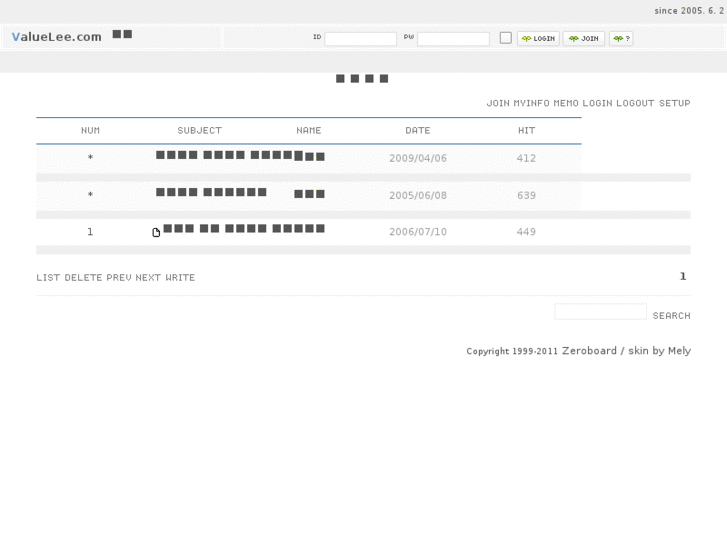Click the ValueLee.com logo
Screen dimensions: 727x545
click(57, 37)
